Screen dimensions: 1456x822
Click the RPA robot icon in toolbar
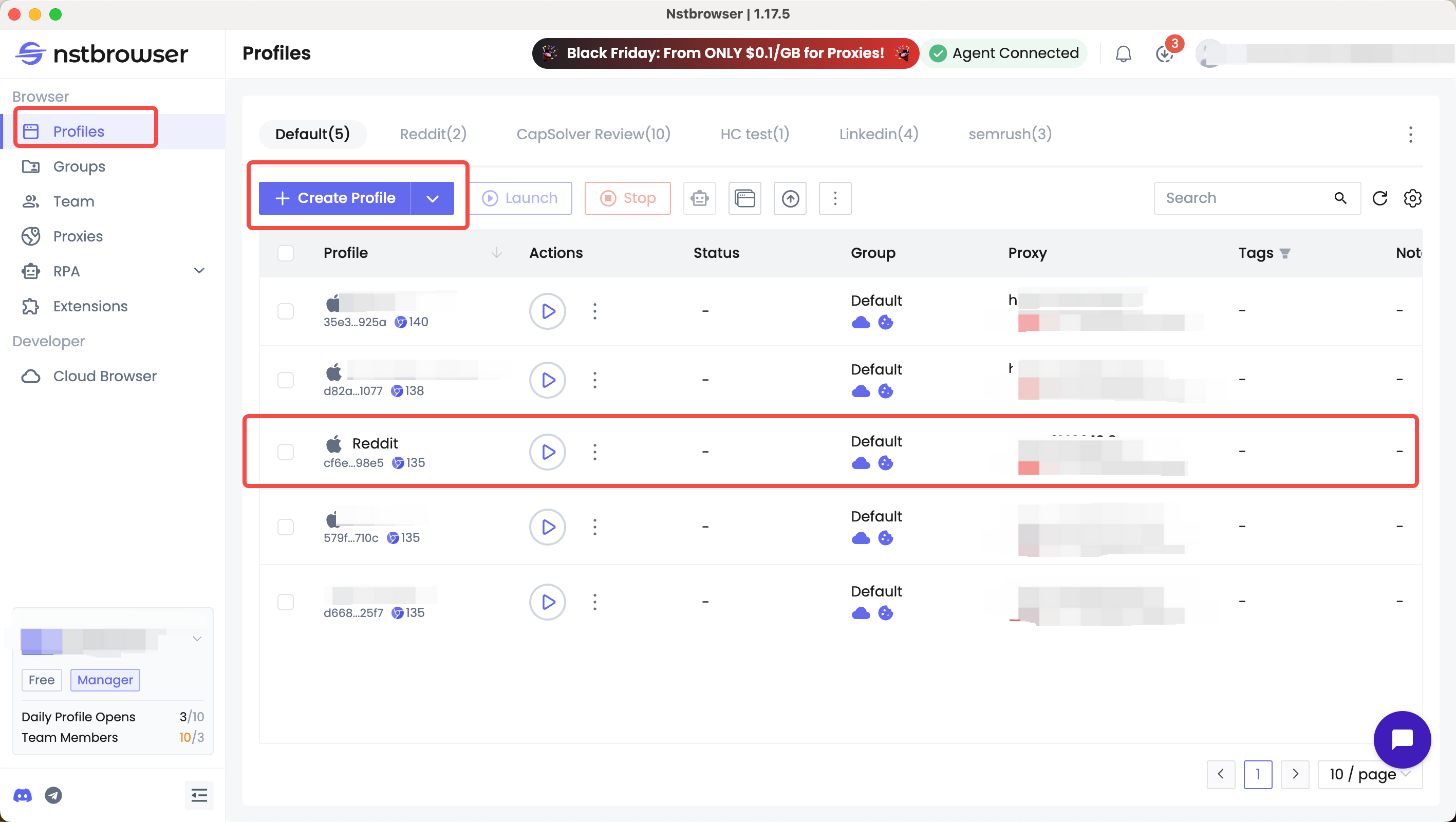click(x=699, y=198)
